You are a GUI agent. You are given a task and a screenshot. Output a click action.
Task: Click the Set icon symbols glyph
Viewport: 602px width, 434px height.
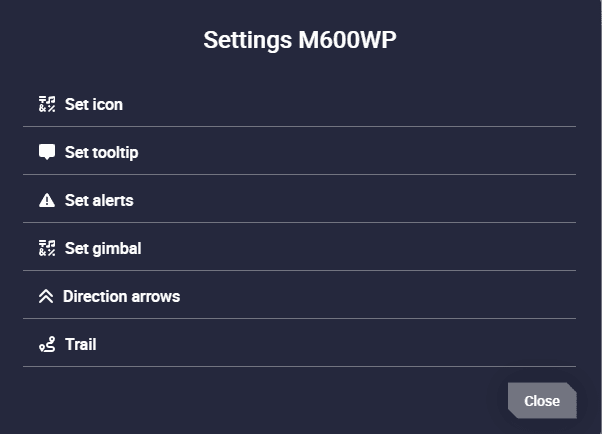tap(47, 104)
